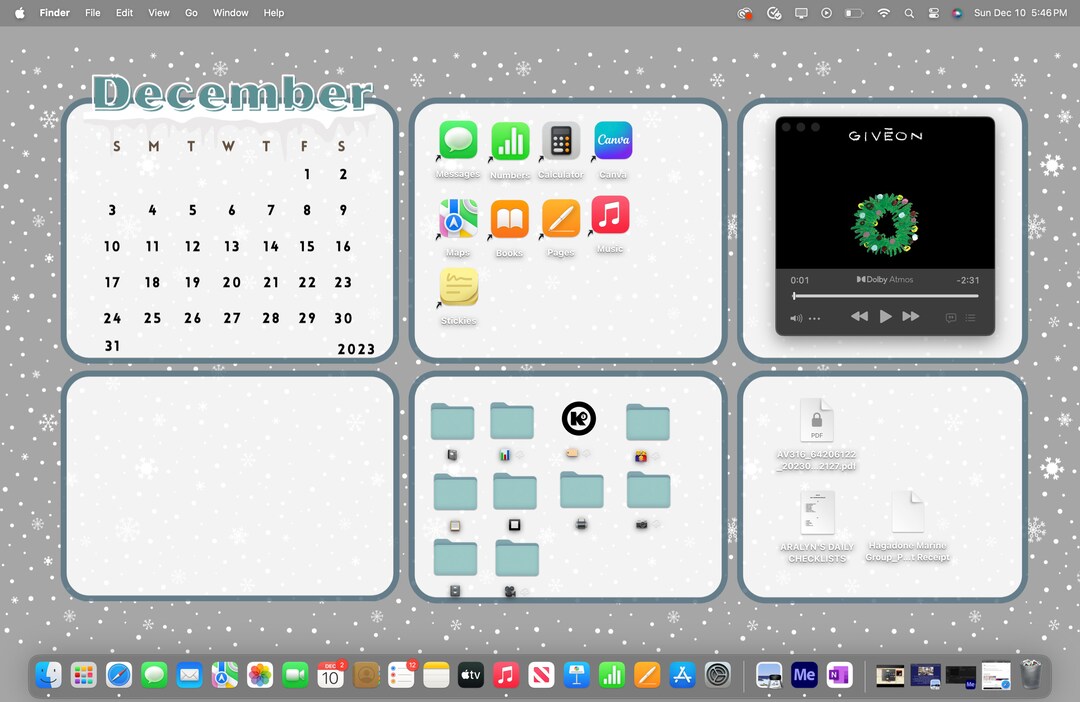1080x702 pixels.
Task: Launch the Books app icon
Action: coord(509,218)
